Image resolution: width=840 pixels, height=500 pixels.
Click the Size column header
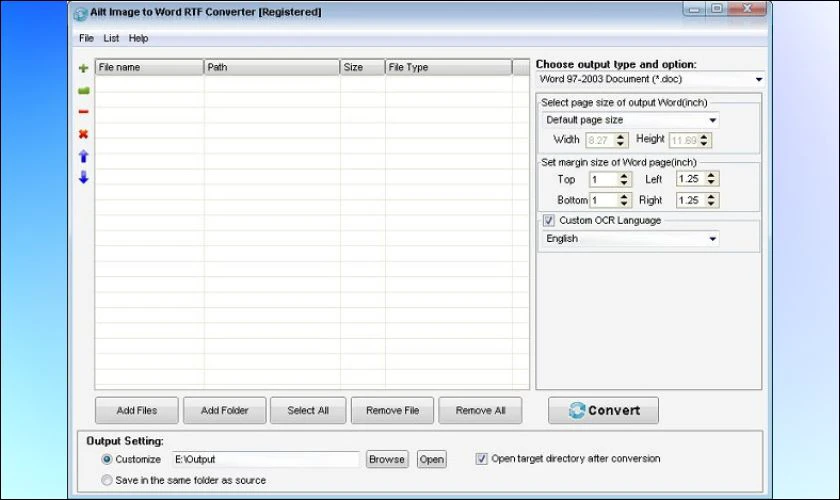point(363,68)
